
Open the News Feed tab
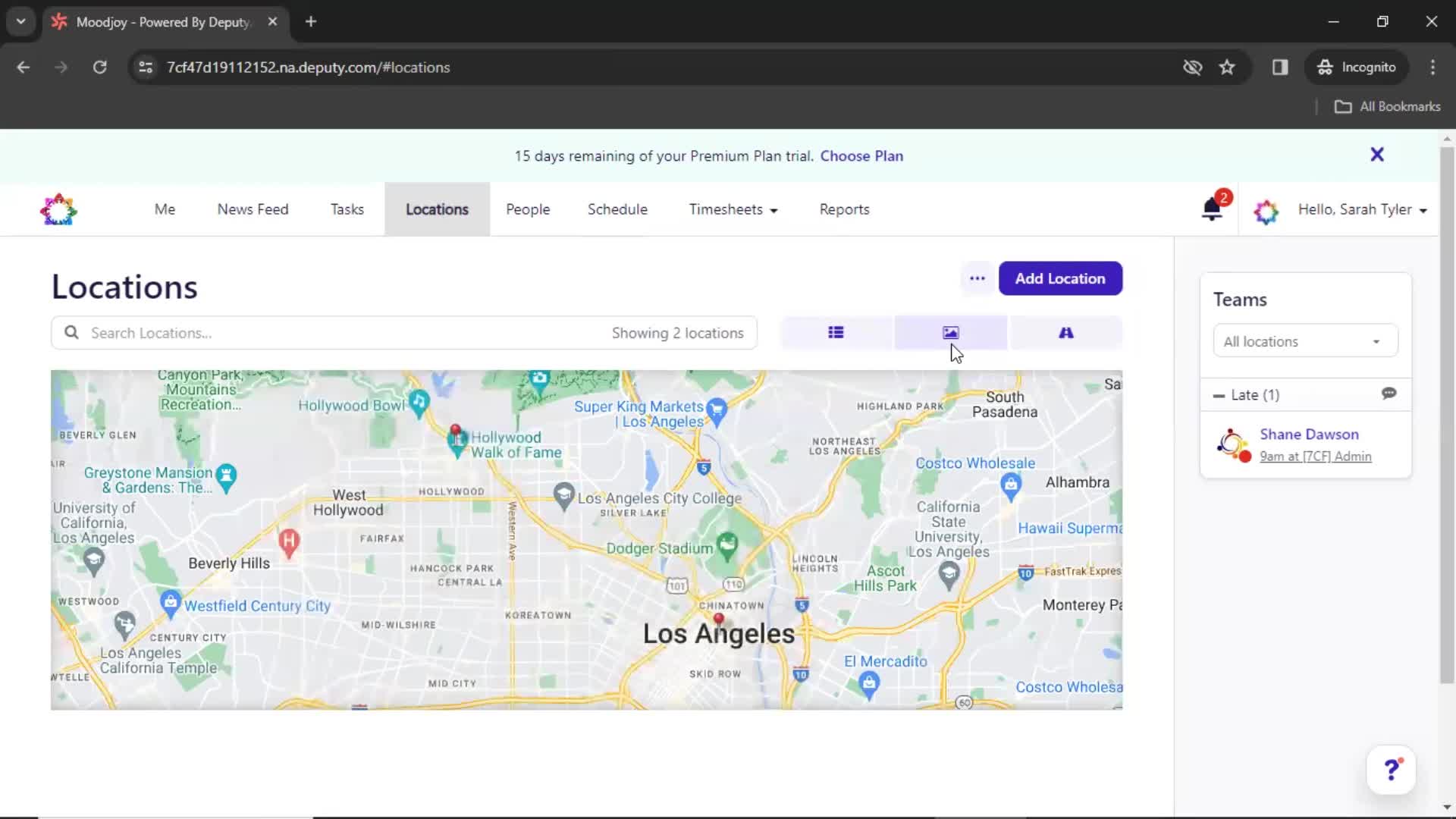253,209
